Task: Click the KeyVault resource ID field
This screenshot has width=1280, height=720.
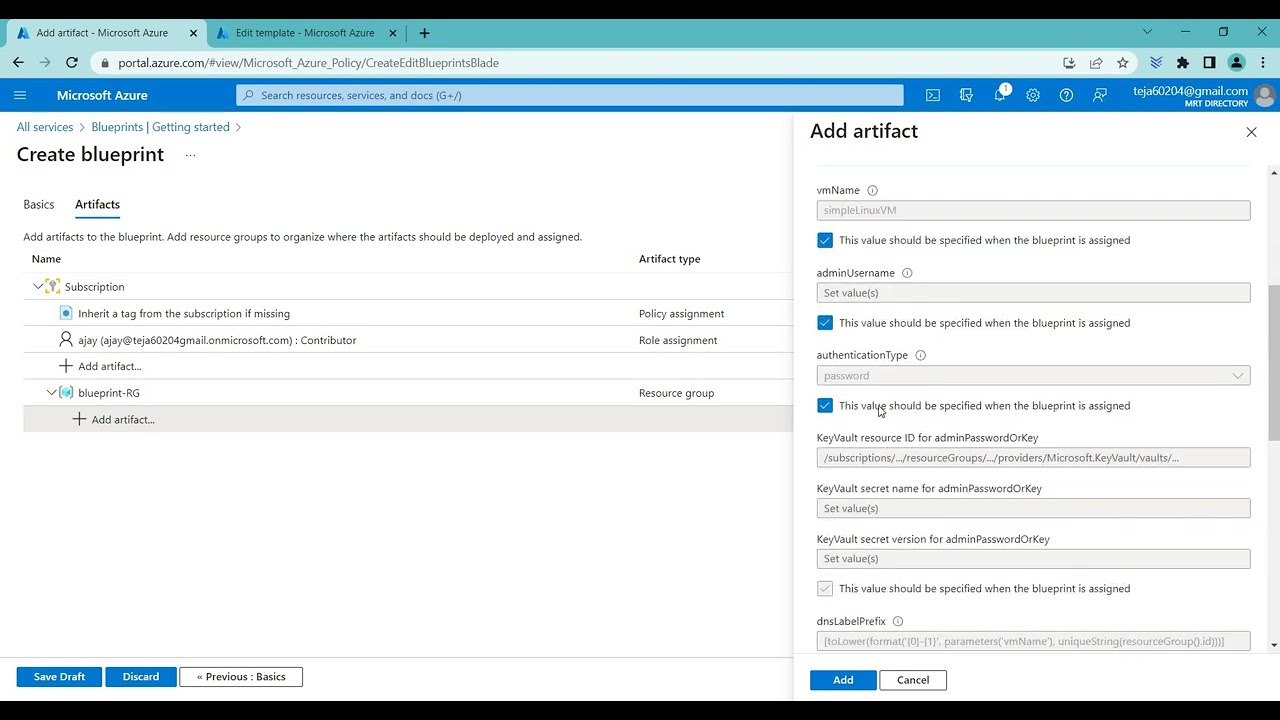Action: pos(1033,458)
